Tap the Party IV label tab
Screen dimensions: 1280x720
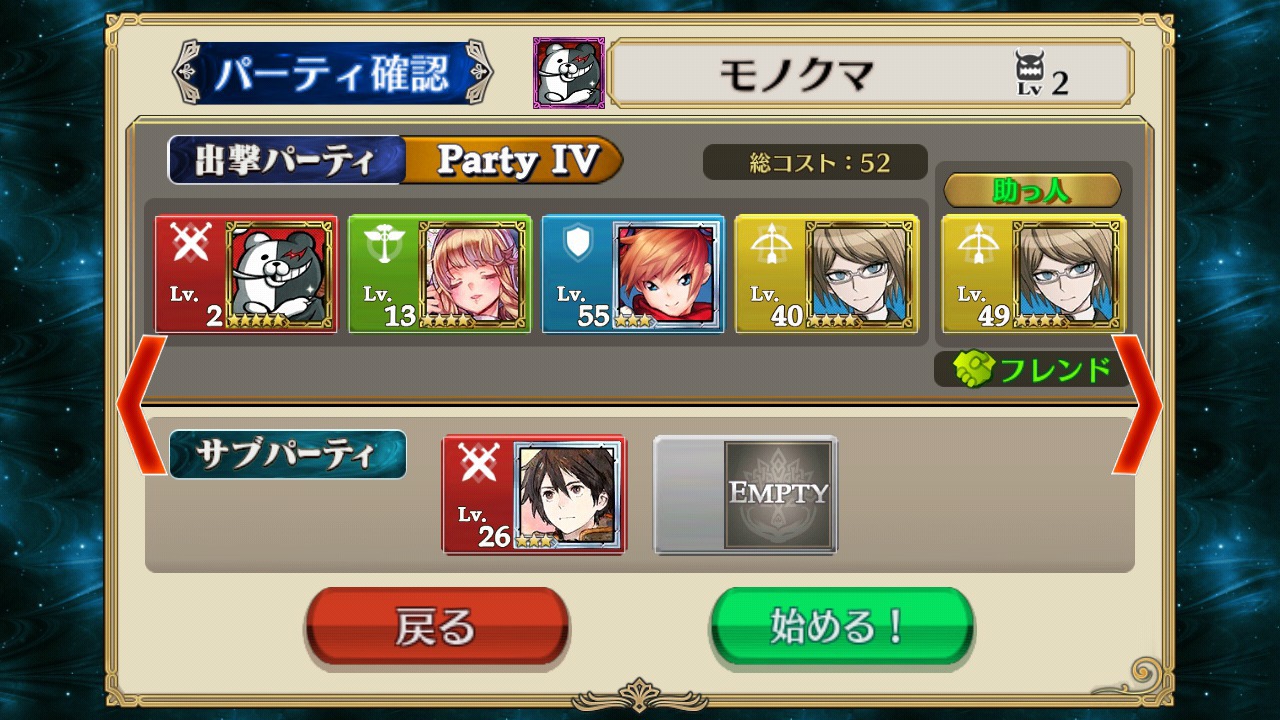coord(513,160)
